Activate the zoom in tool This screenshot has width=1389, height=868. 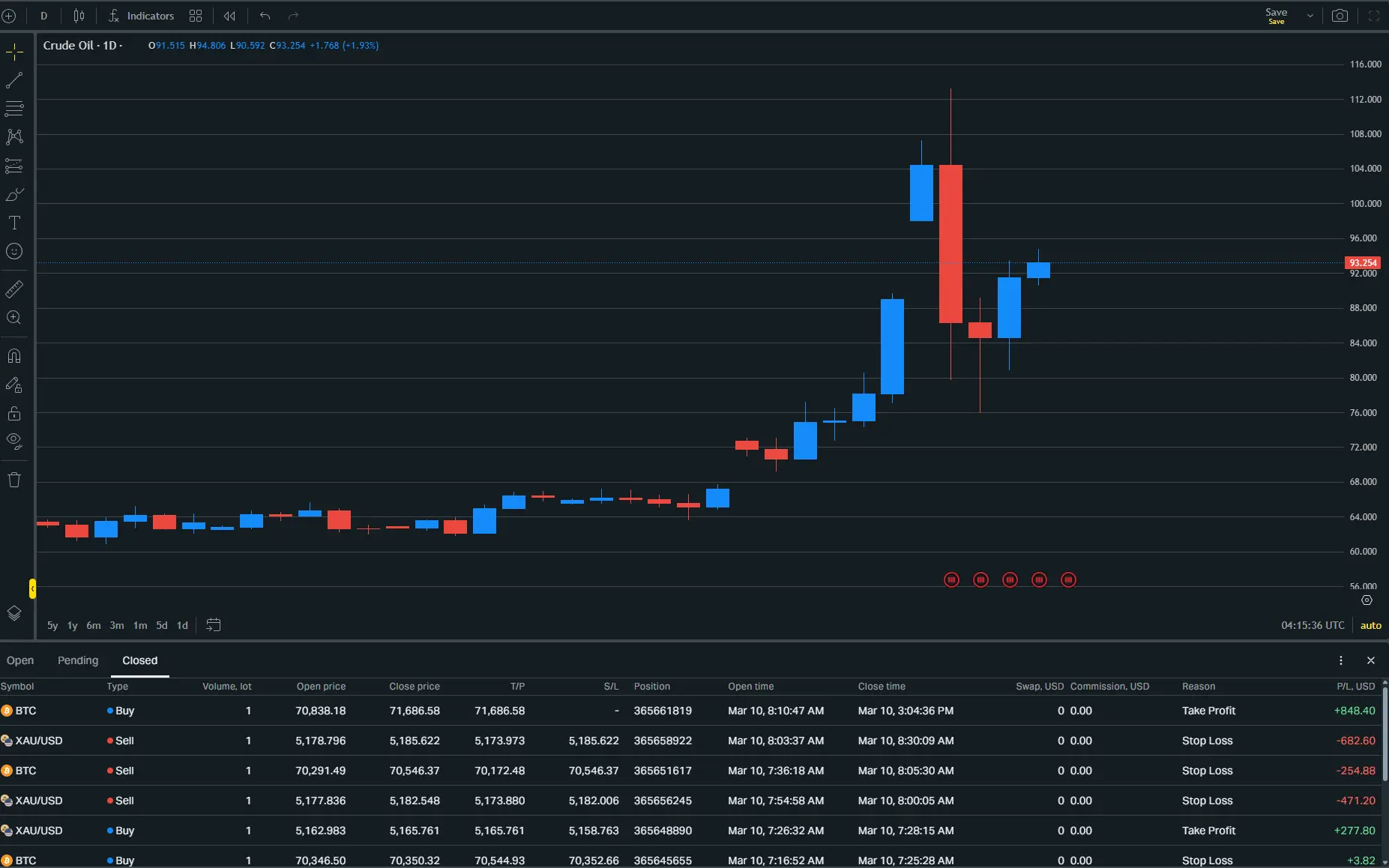tap(14, 318)
